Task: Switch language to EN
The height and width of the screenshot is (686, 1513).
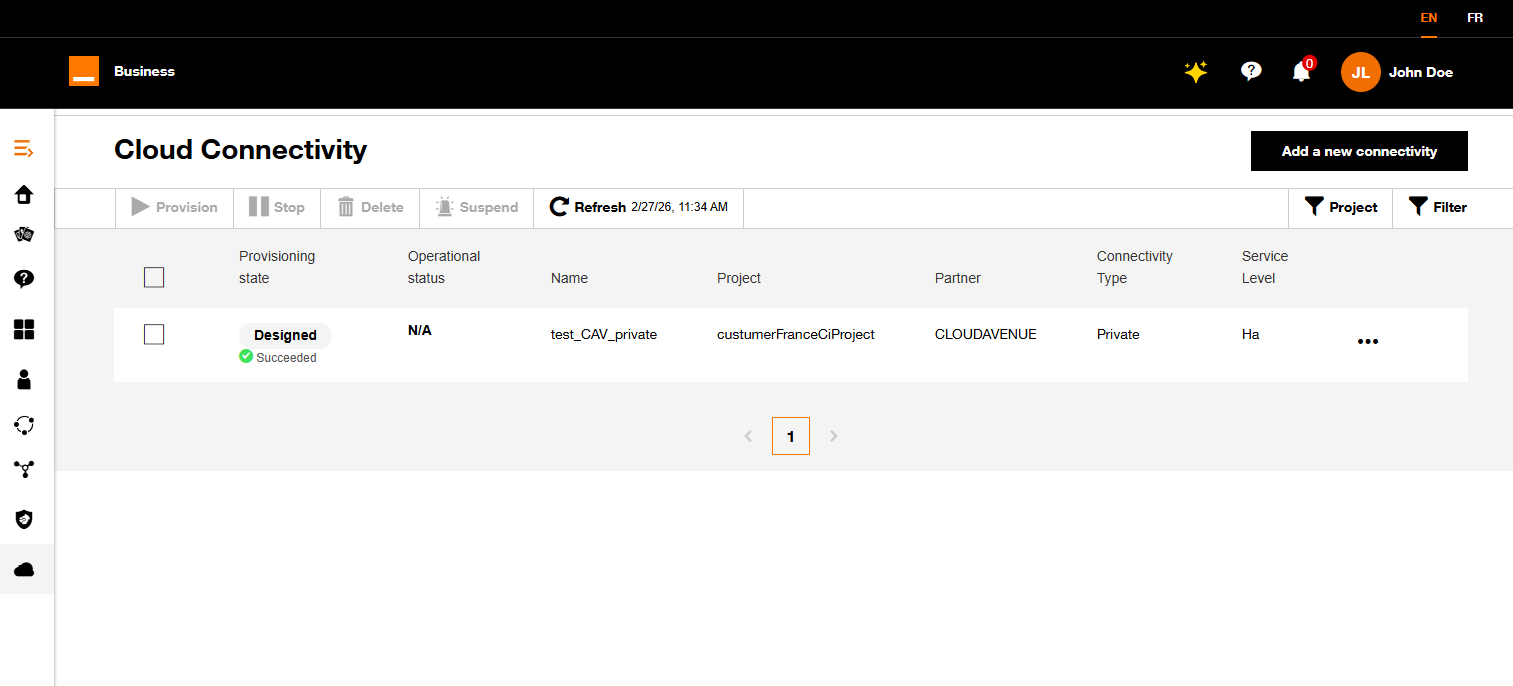Action: pyautogui.click(x=1429, y=18)
